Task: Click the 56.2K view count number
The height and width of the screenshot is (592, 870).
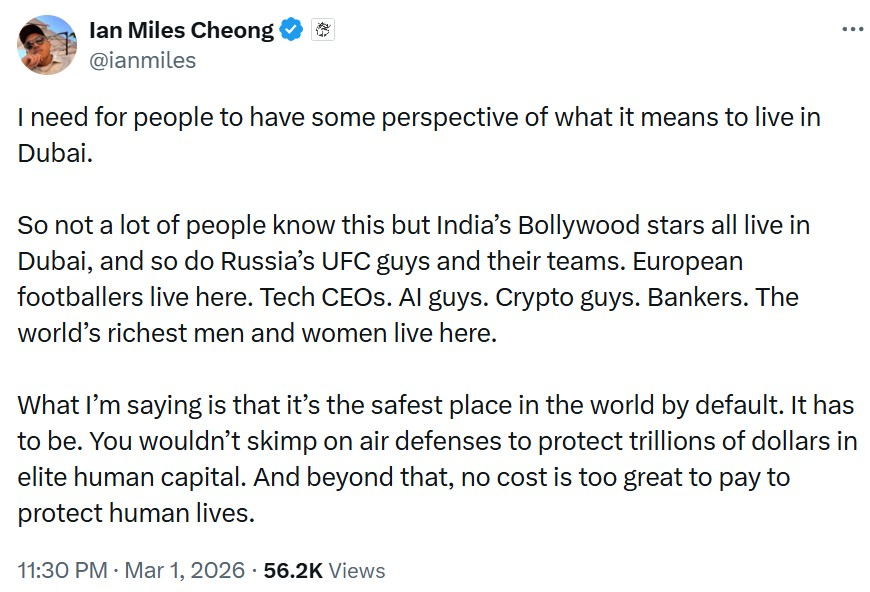Action: point(292,570)
